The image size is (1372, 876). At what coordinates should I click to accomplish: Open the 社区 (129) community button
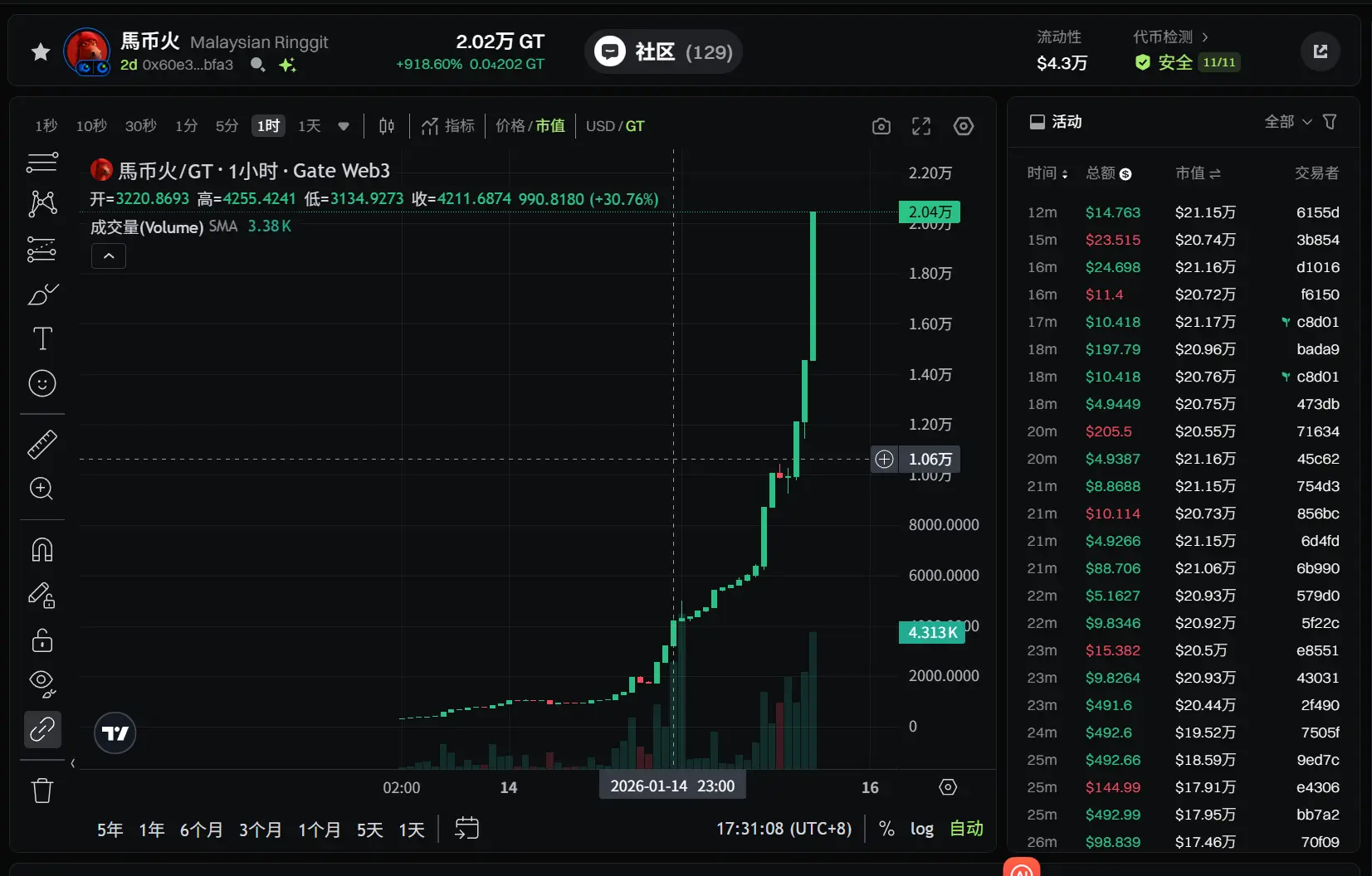[663, 51]
